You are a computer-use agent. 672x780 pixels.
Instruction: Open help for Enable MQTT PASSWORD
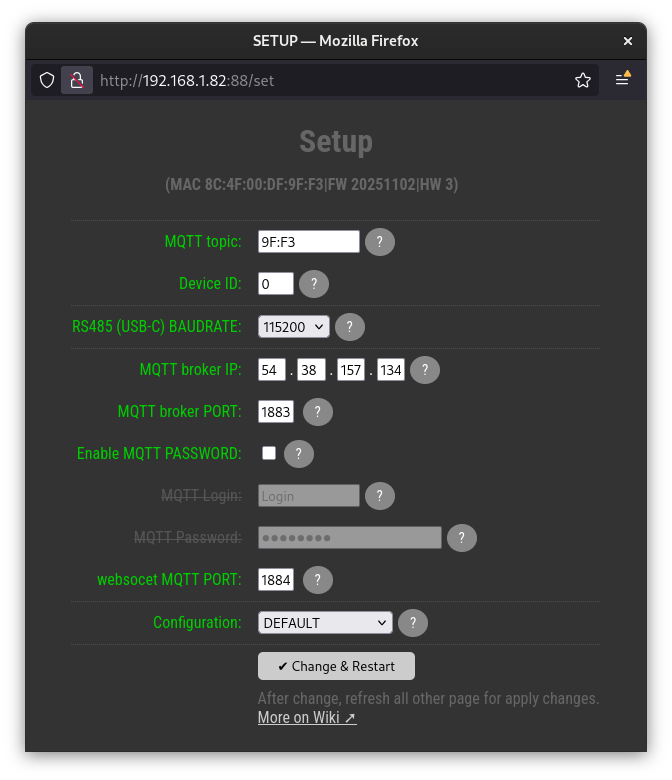[x=299, y=454]
